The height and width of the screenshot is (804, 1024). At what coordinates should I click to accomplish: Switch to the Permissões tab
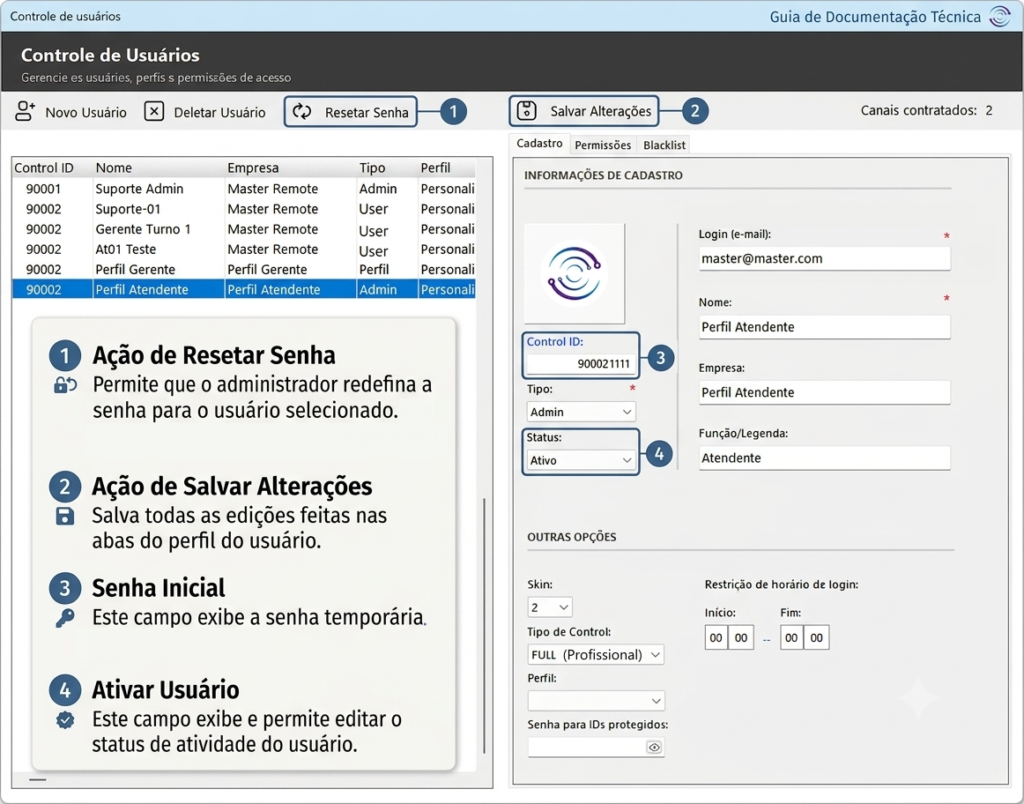pyautogui.click(x=603, y=145)
